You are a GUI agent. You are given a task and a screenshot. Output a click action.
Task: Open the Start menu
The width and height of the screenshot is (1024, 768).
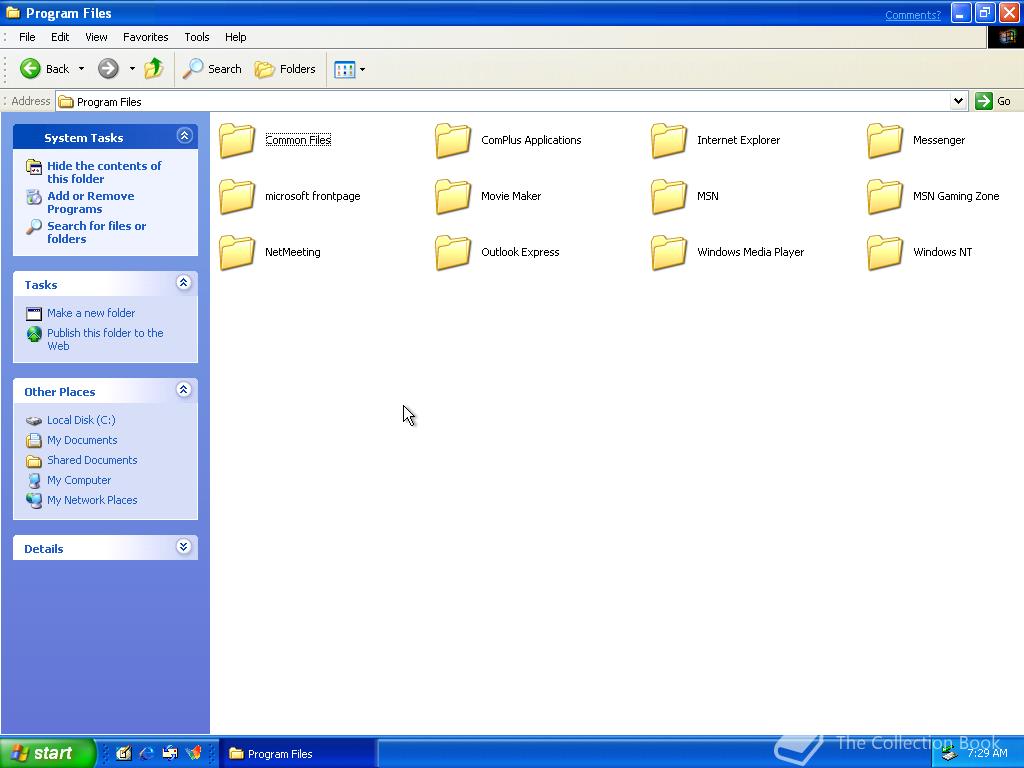(47, 753)
